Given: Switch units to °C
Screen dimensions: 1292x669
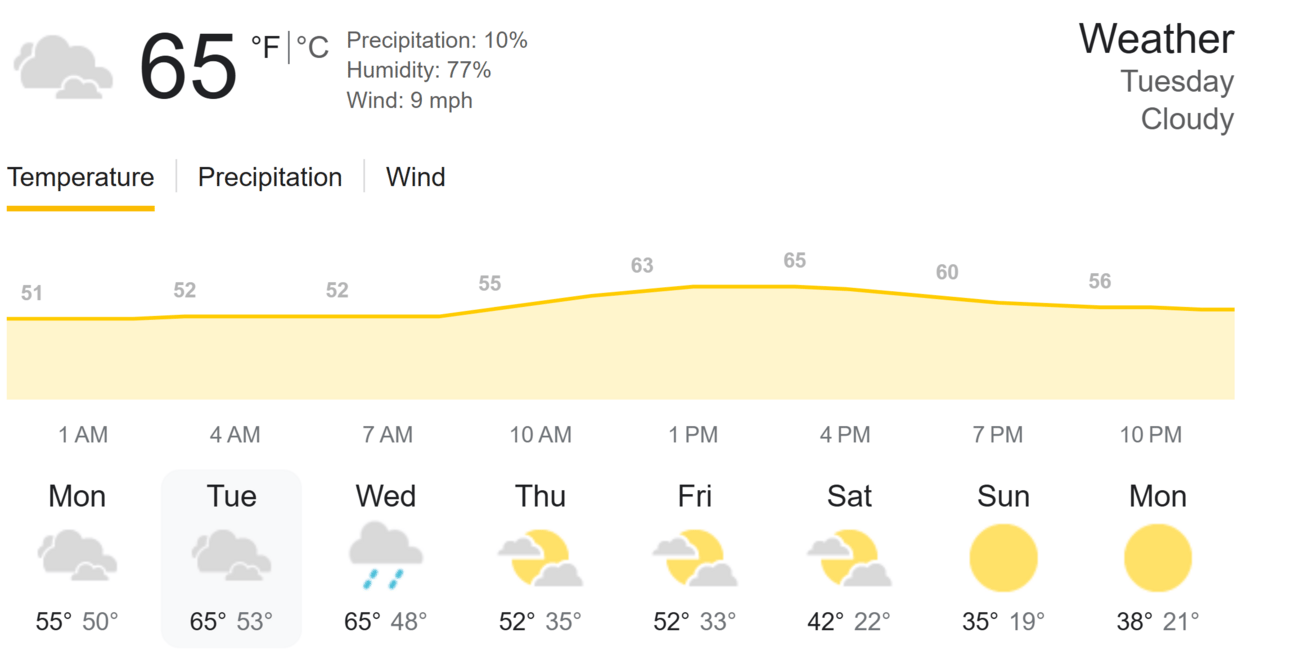Looking at the screenshot, I should (x=312, y=46).
